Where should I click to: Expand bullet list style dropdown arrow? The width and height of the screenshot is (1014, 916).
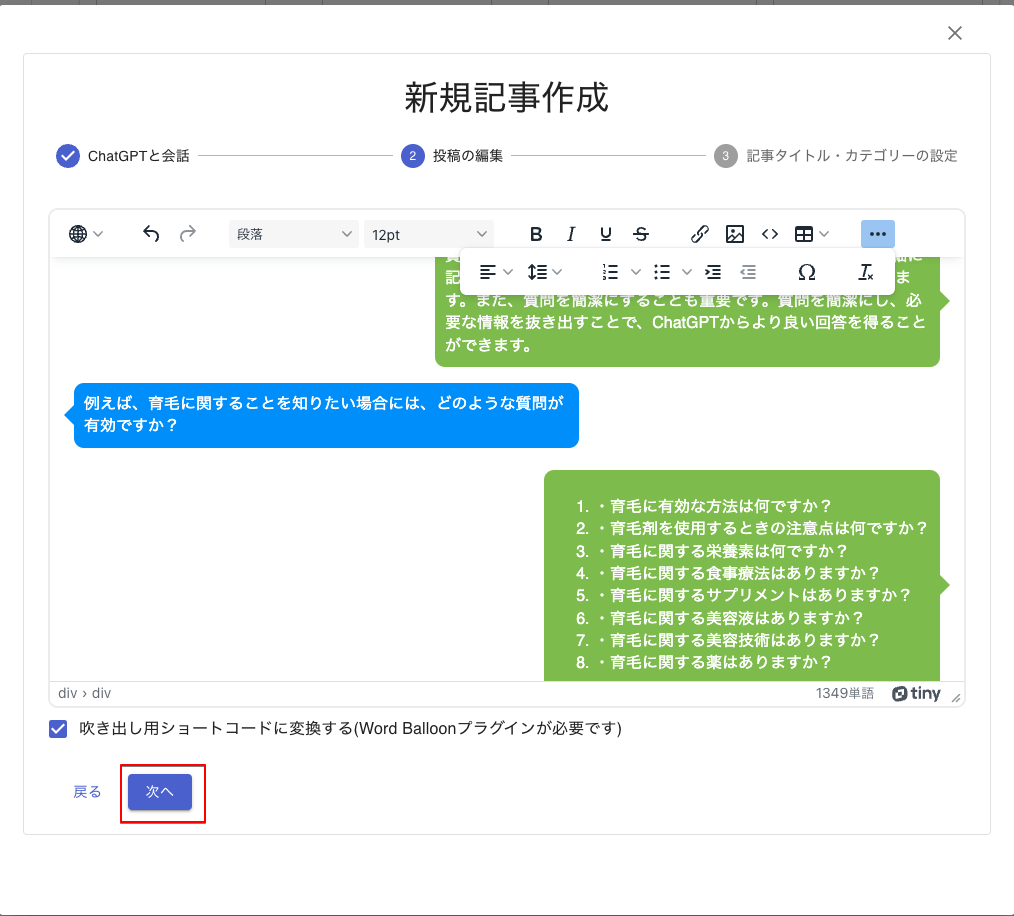(x=687, y=272)
